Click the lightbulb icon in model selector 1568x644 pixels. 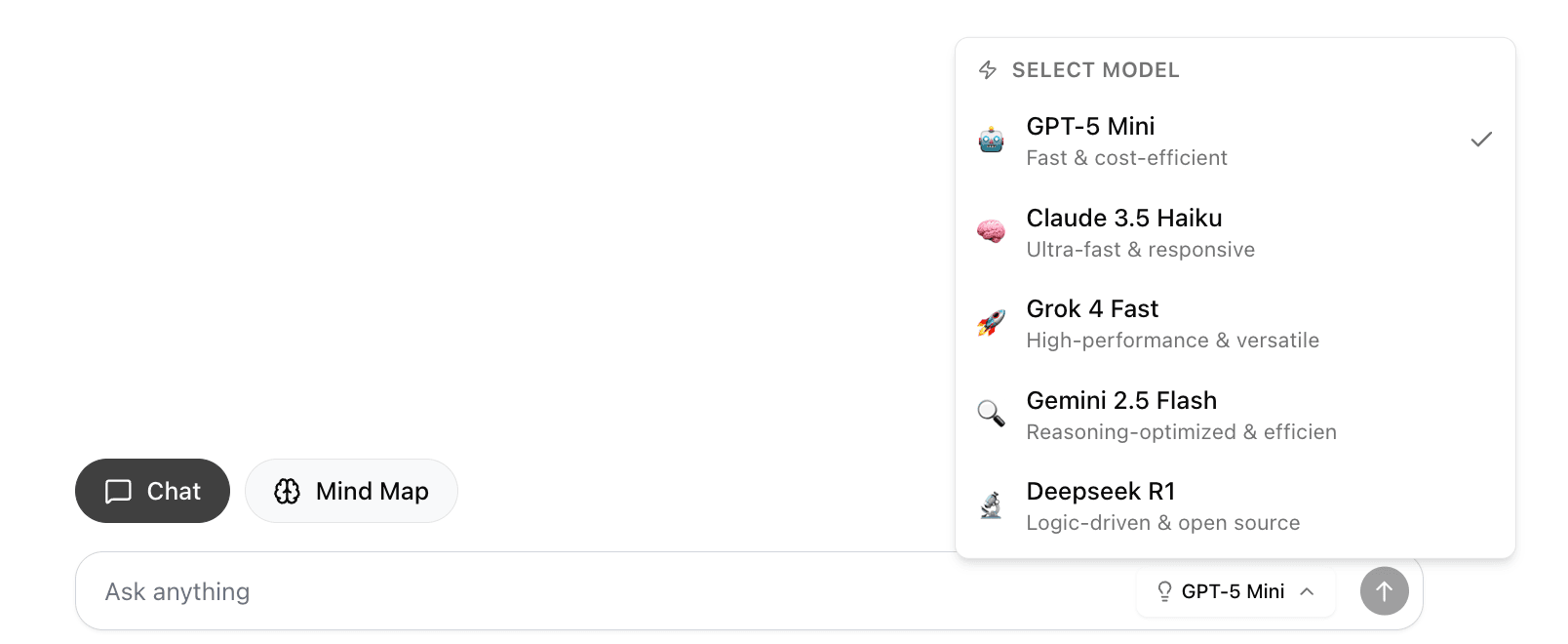pyautogui.click(x=1164, y=591)
